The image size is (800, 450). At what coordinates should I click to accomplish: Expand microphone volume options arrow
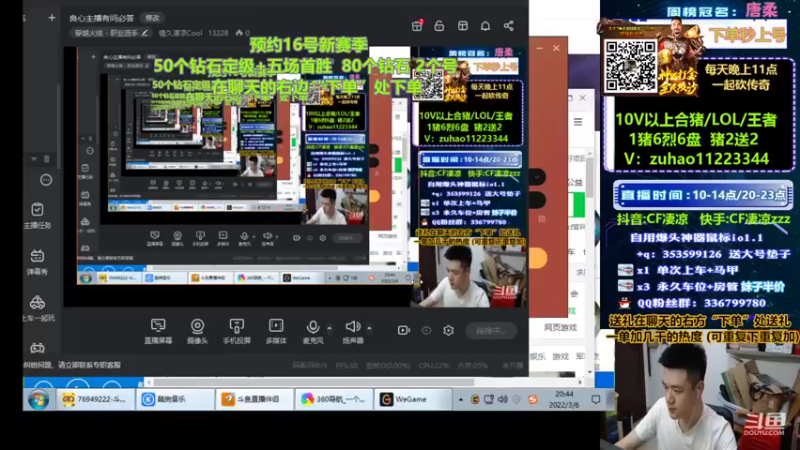click(x=330, y=328)
